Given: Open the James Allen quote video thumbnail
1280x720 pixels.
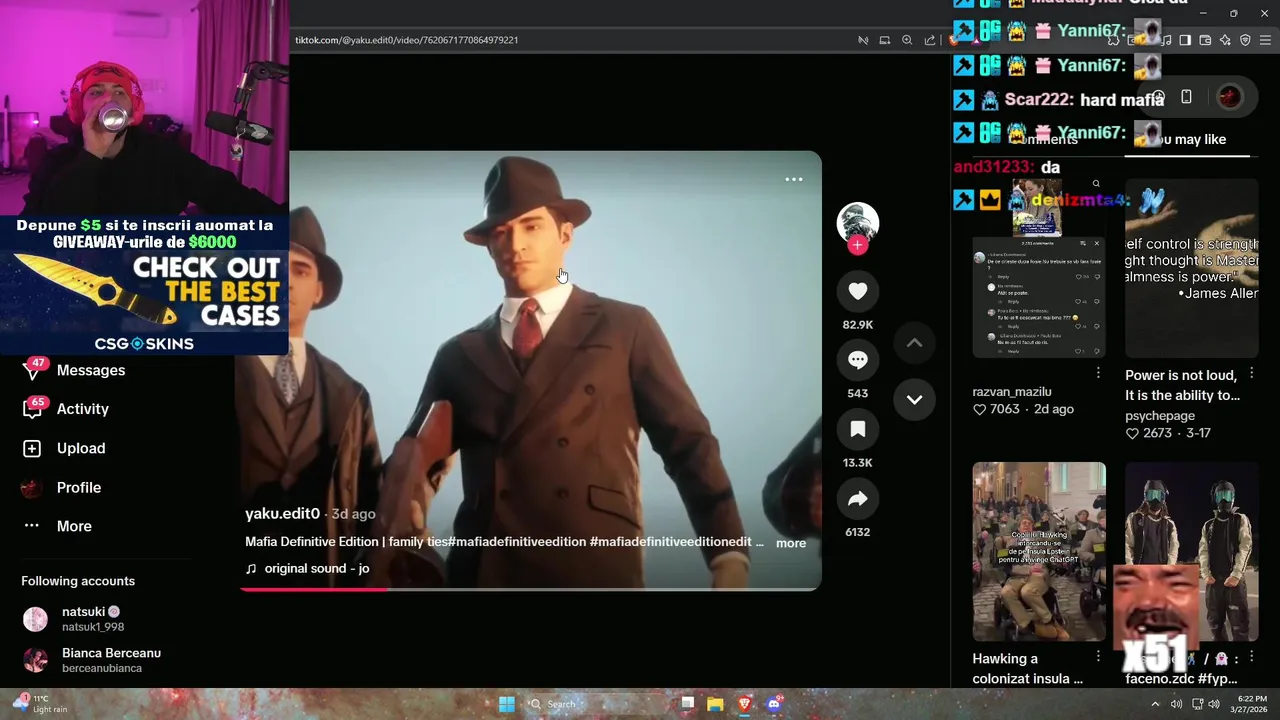Looking at the screenshot, I should 1191,268.
